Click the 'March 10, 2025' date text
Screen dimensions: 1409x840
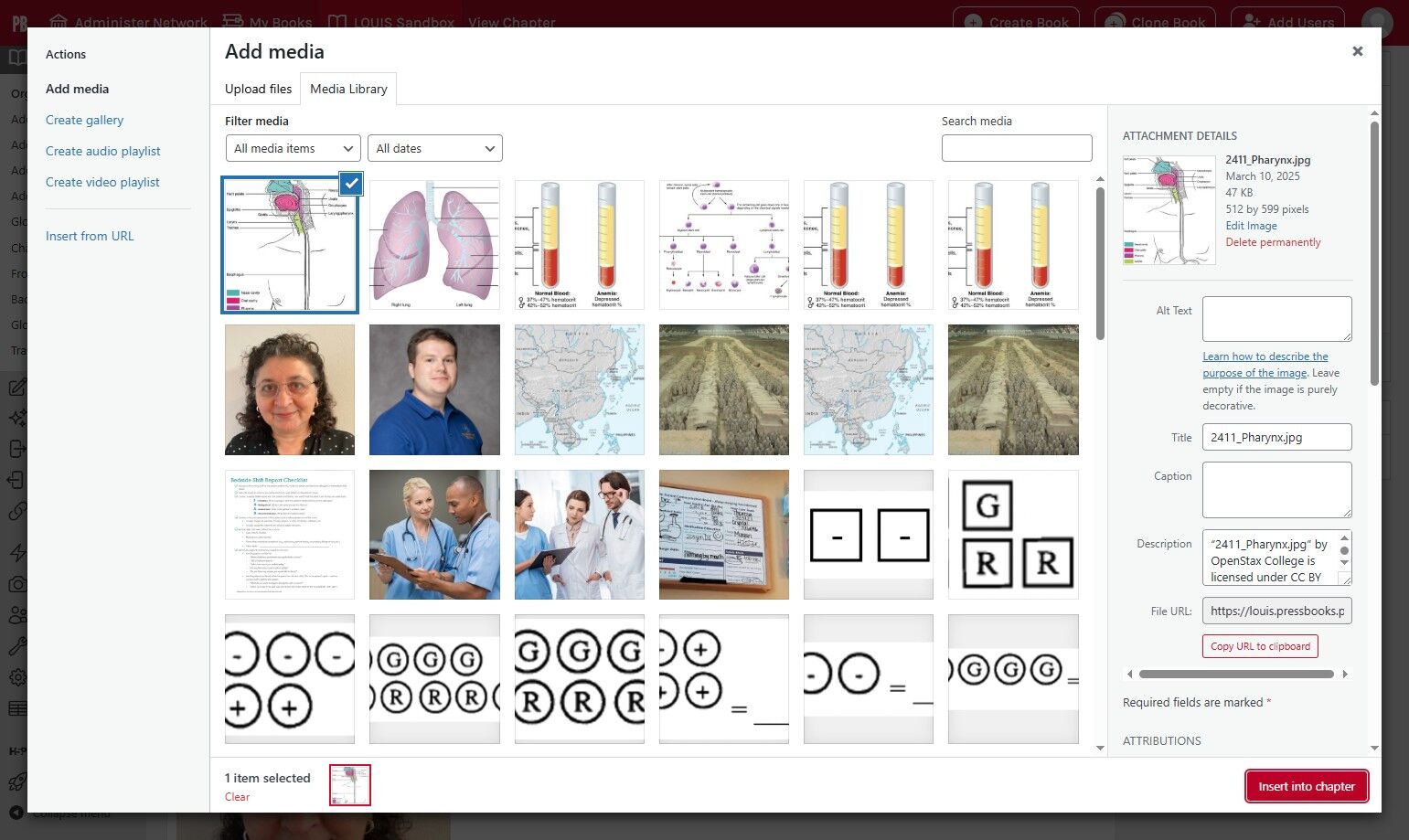[x=1263, y=176]
